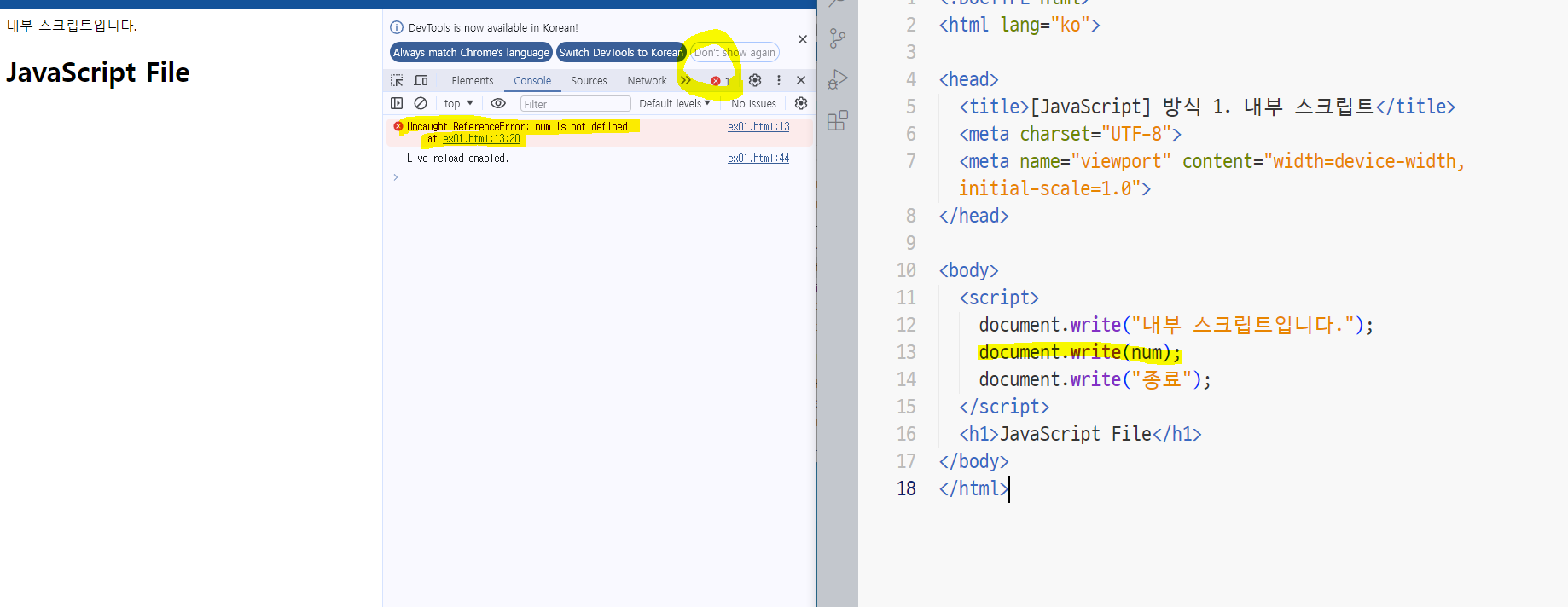Viewport: 1568px width, 607px height.
Task: Click the red error count badge
Action: [721, 81]
